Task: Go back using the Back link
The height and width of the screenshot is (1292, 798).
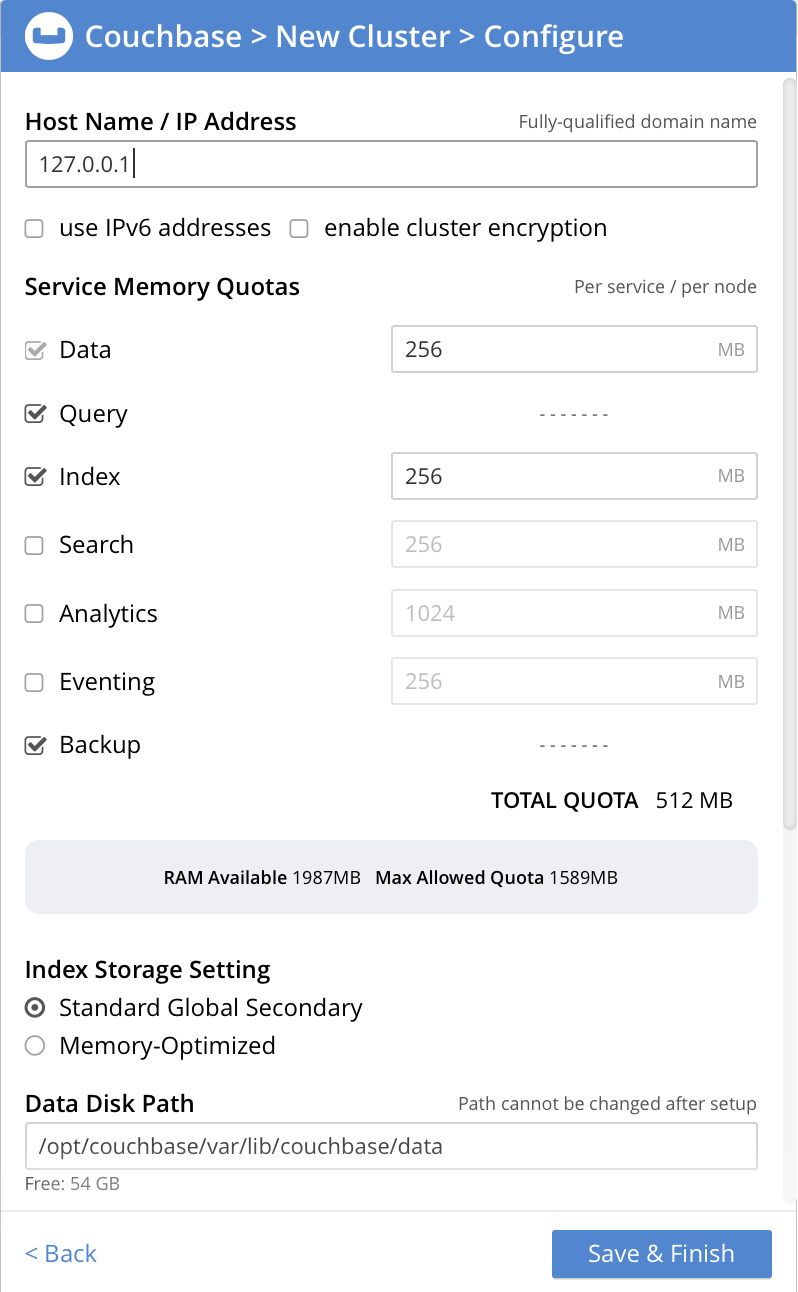Action: click(x=60, y=1253)
